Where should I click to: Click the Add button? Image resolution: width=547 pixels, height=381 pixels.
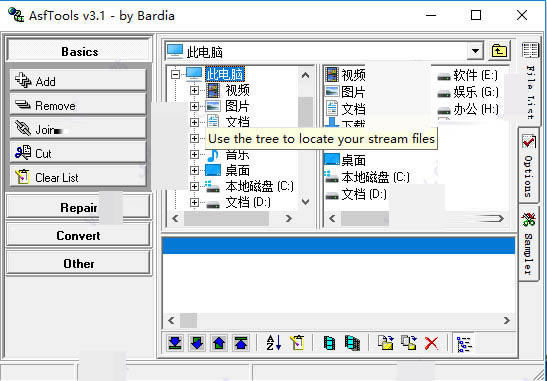click(x=78, y=81)
